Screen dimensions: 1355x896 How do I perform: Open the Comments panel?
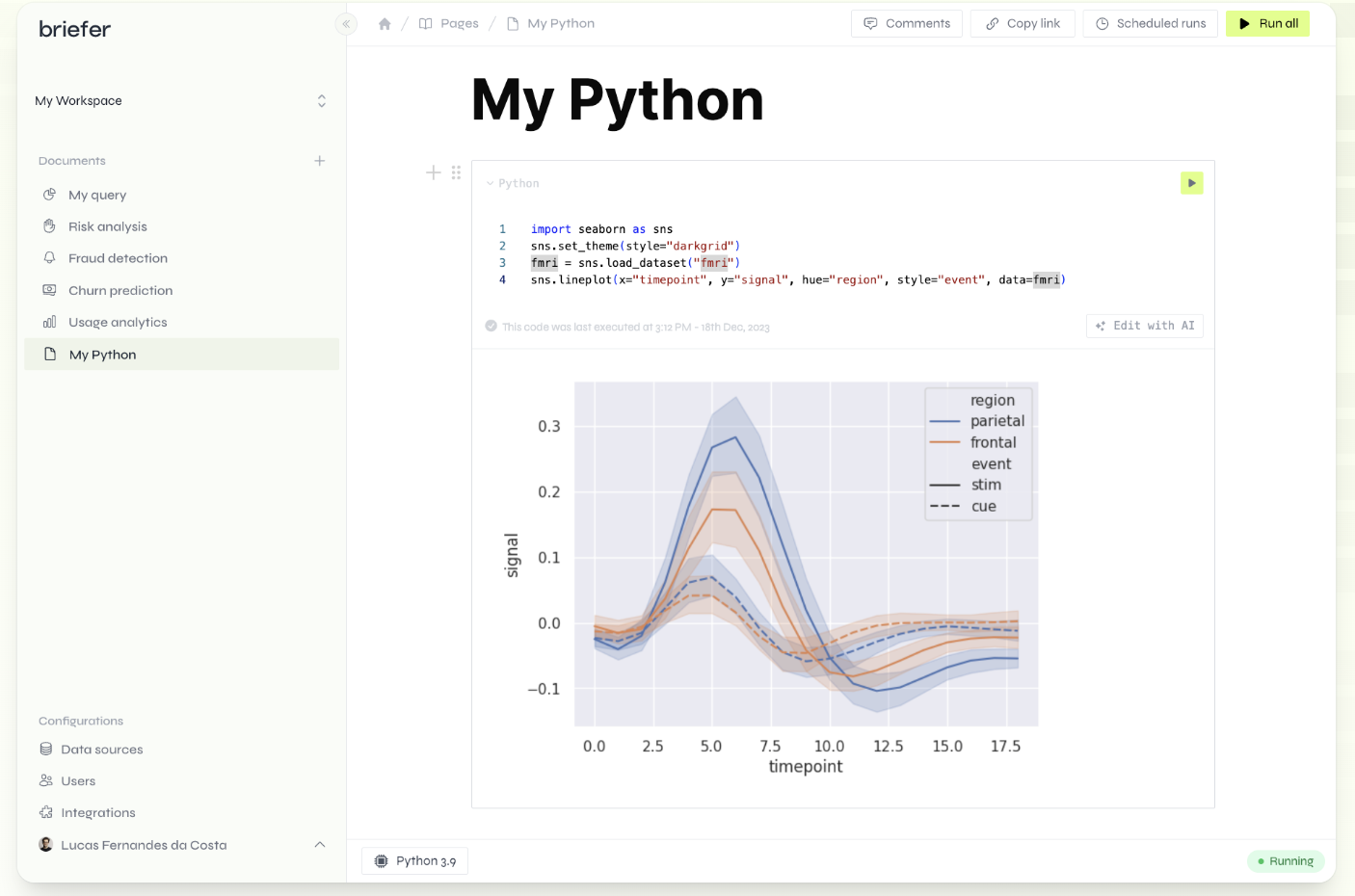tap(906, 22)
